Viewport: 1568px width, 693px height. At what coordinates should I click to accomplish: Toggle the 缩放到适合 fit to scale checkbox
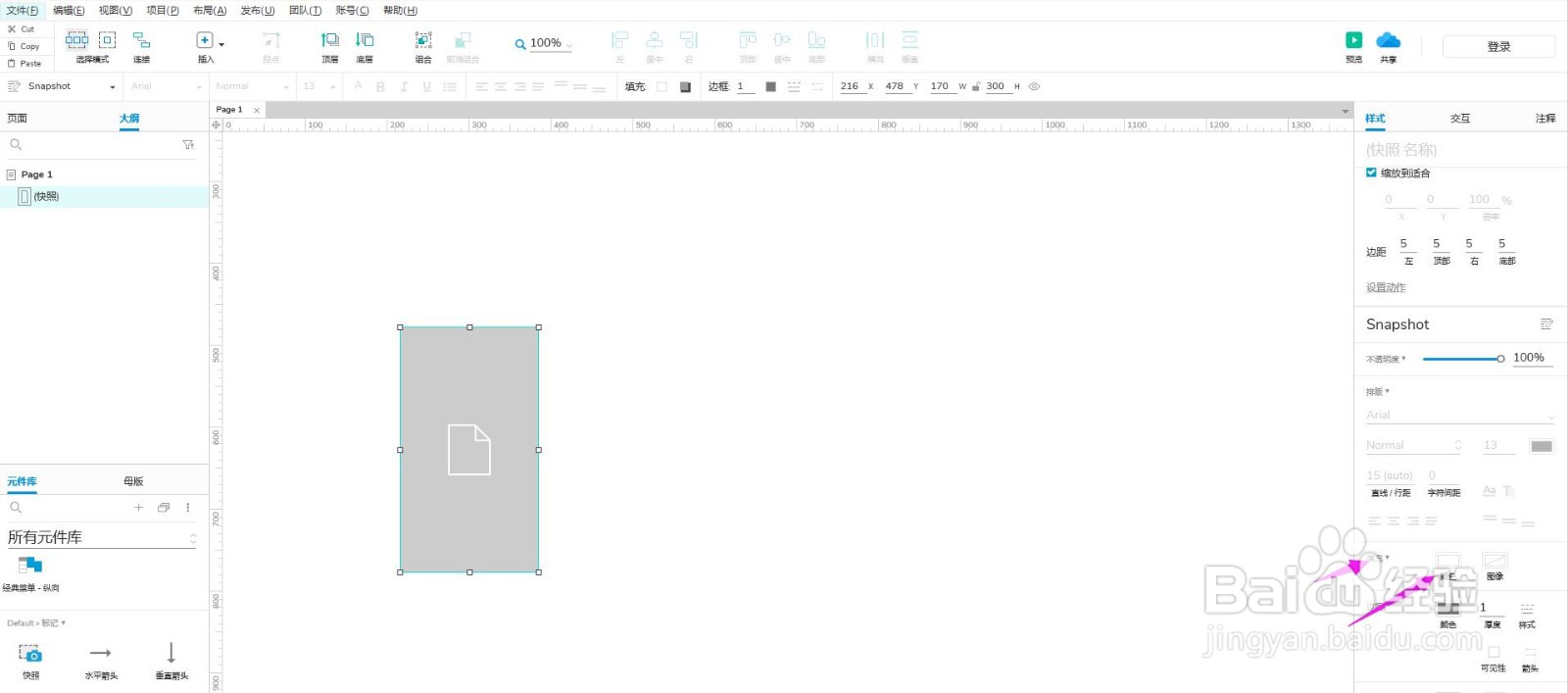click(1371, 173)
